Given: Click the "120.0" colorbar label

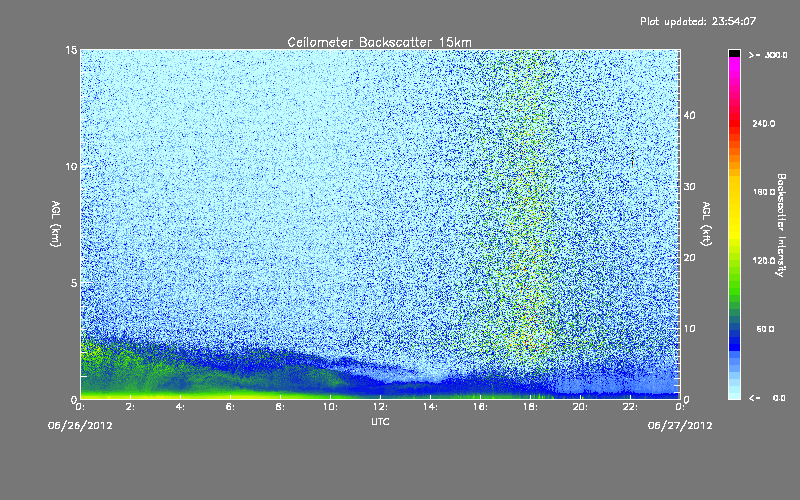Looking at the screenshot, I should tap(764, 261).
